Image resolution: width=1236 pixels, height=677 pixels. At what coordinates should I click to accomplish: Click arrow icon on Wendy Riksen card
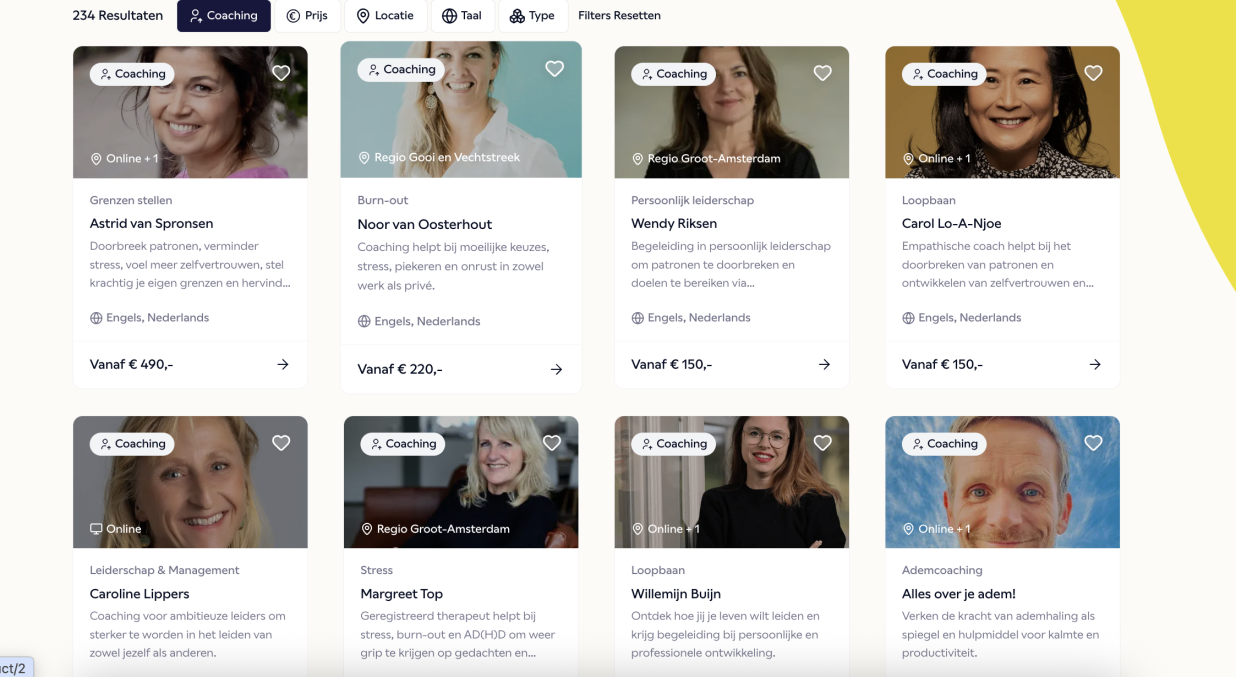click(x=824, y=365)
